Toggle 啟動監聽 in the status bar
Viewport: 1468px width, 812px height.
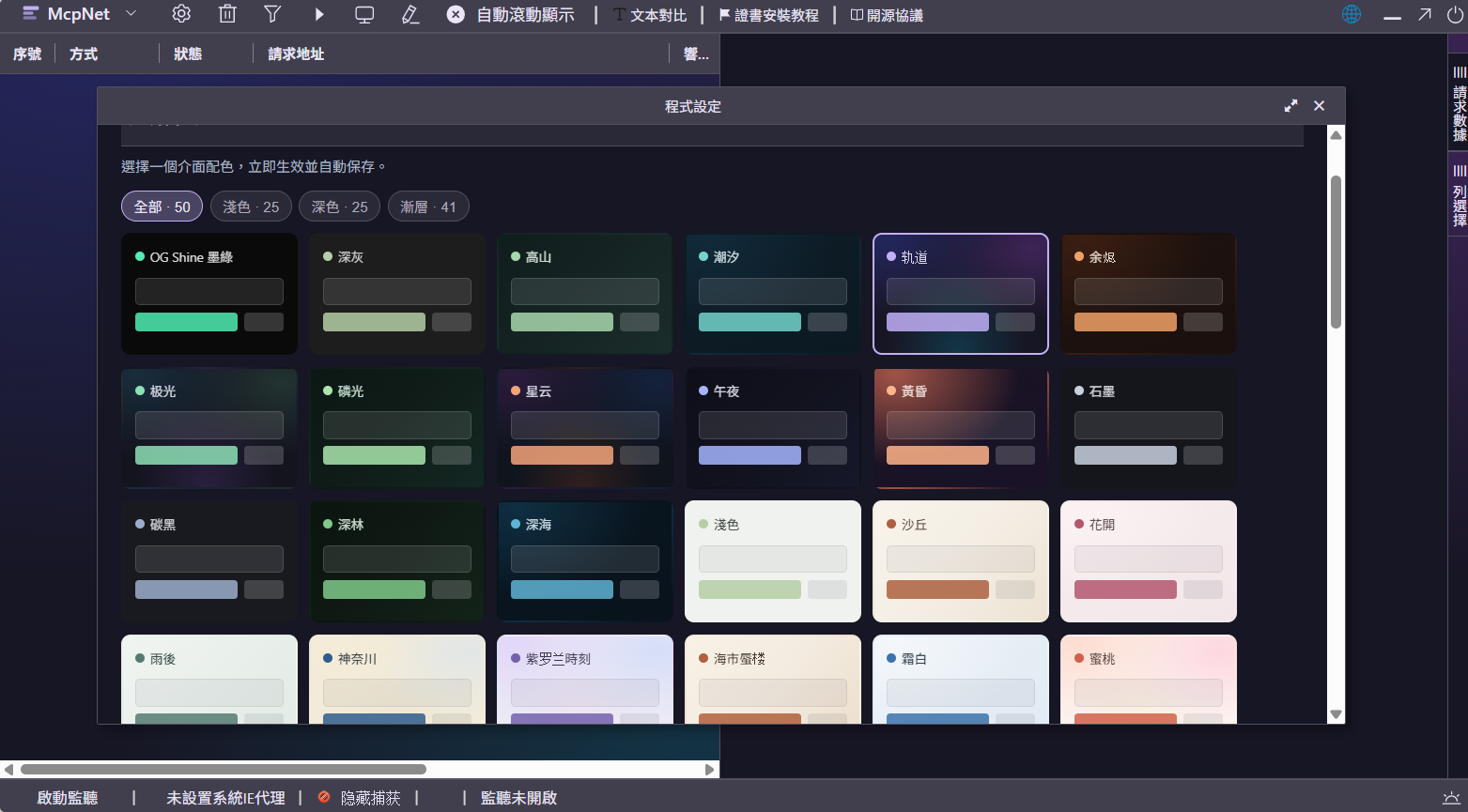click(x=68, y=798)
